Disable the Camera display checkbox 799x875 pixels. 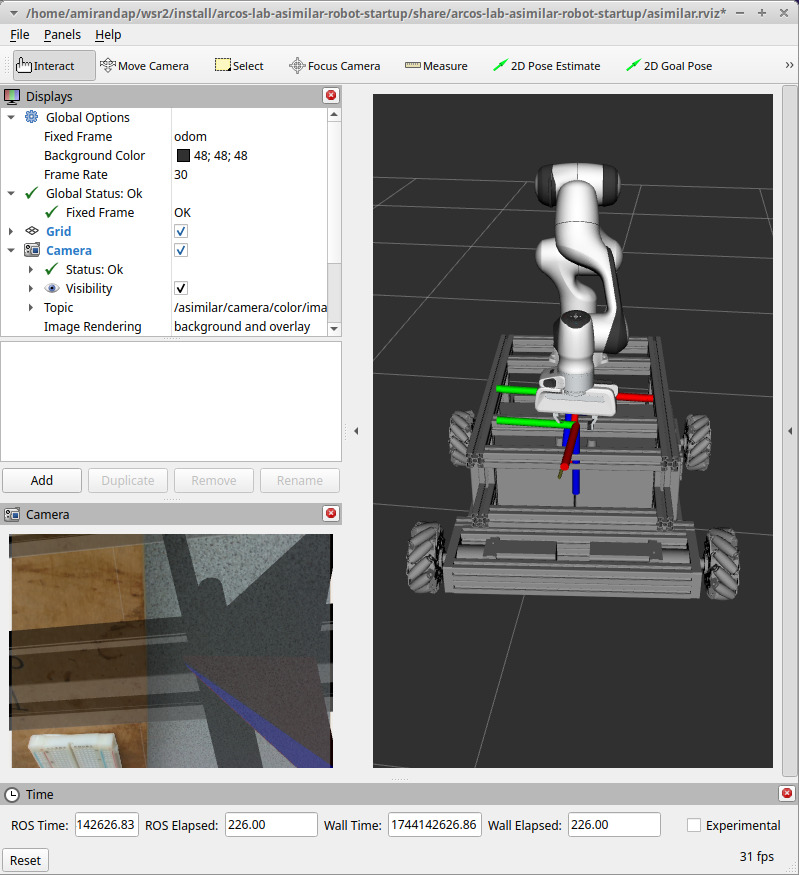(x=181, y=250)
